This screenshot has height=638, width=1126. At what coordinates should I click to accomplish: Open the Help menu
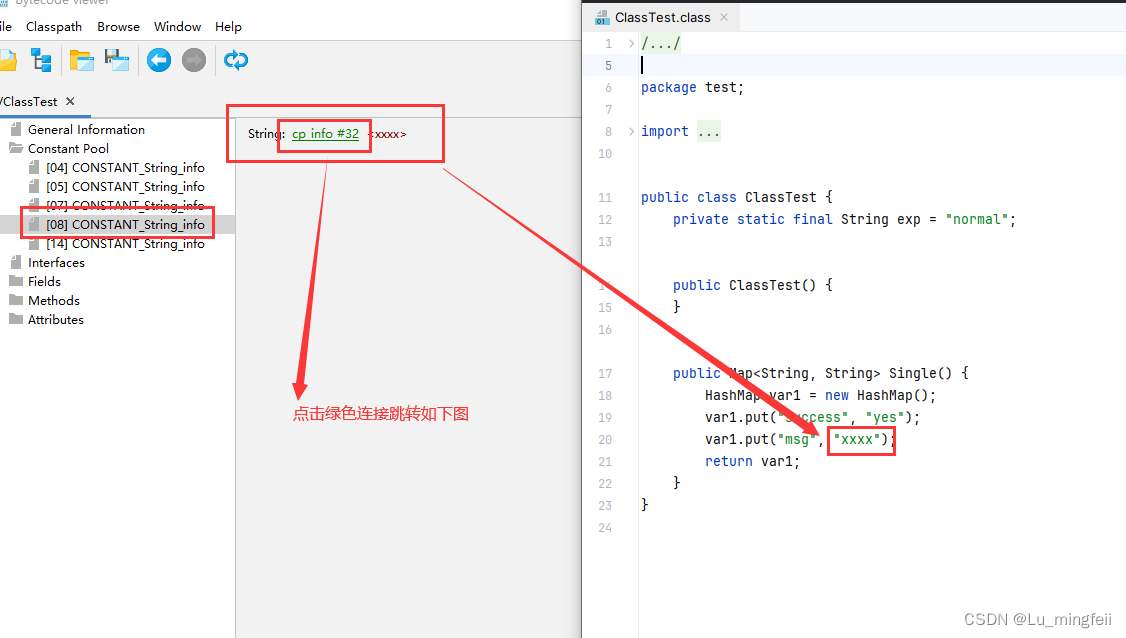pyautogui.click(x=228, y=26)
